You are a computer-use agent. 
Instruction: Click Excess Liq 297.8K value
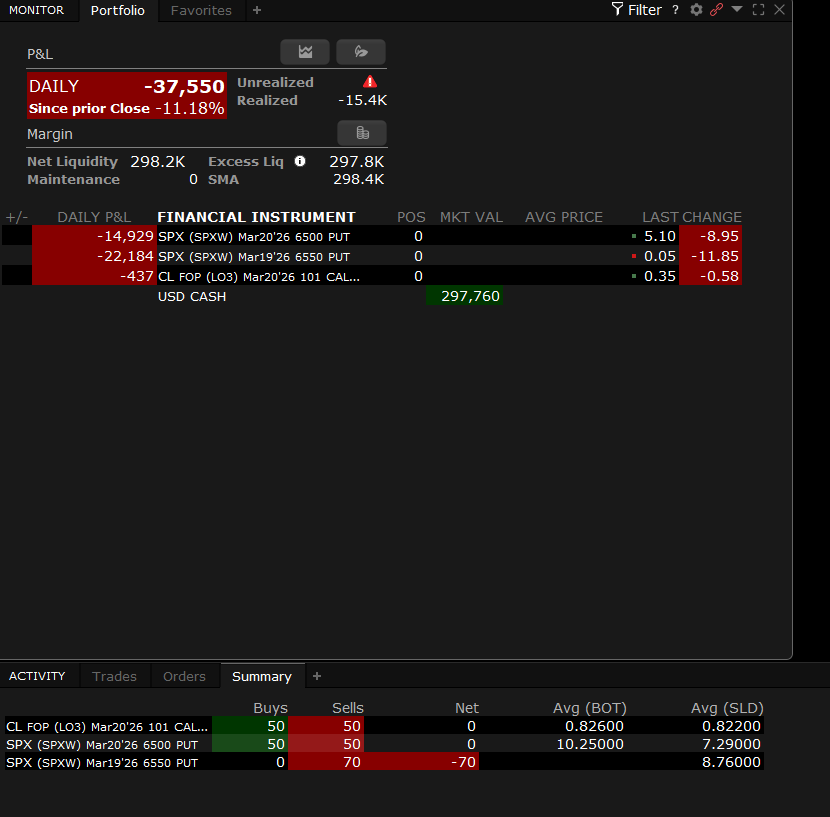click(x=357, y=161)
